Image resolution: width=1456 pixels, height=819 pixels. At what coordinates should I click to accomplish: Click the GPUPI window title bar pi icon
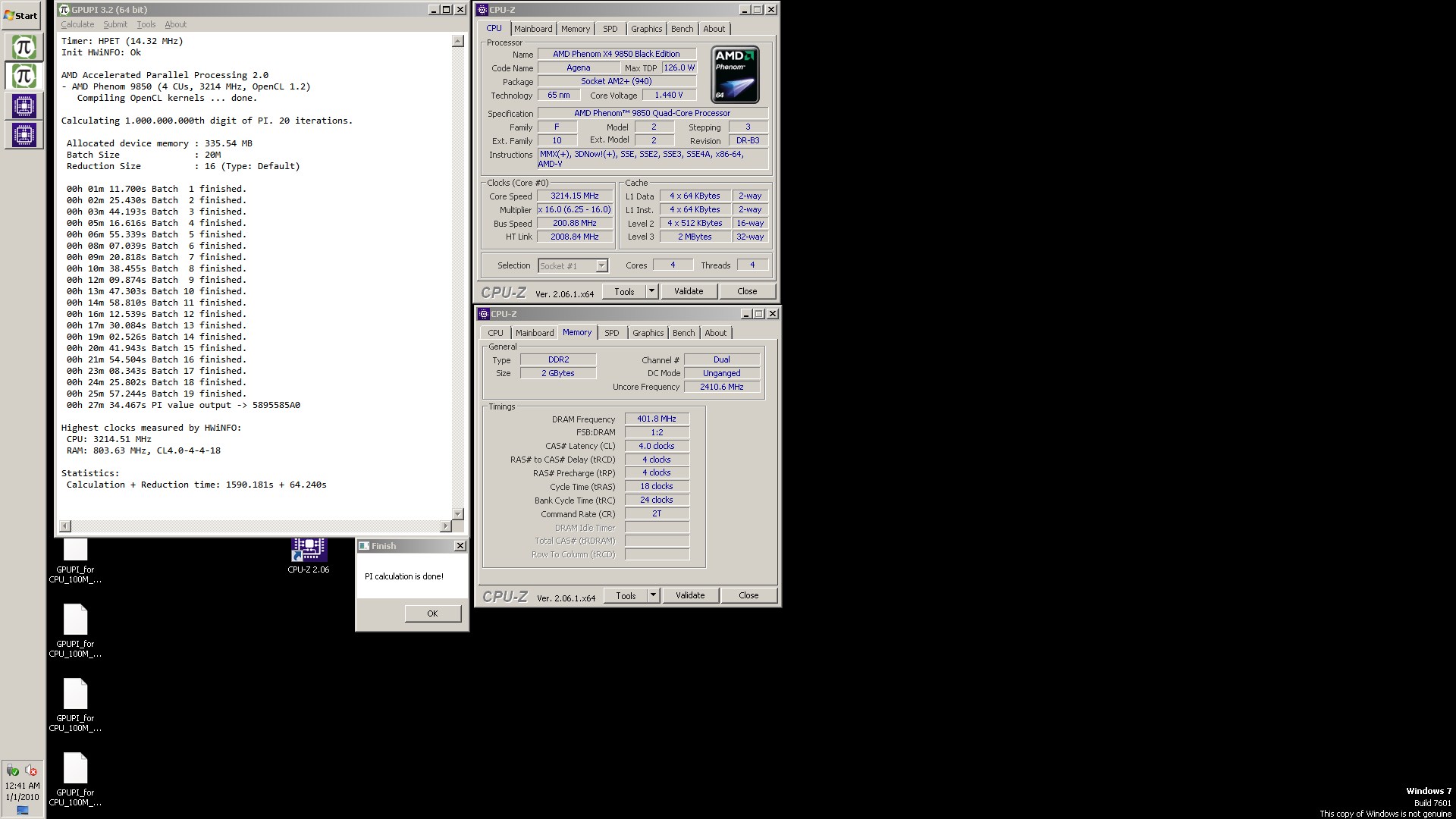(x=64, y=10)
